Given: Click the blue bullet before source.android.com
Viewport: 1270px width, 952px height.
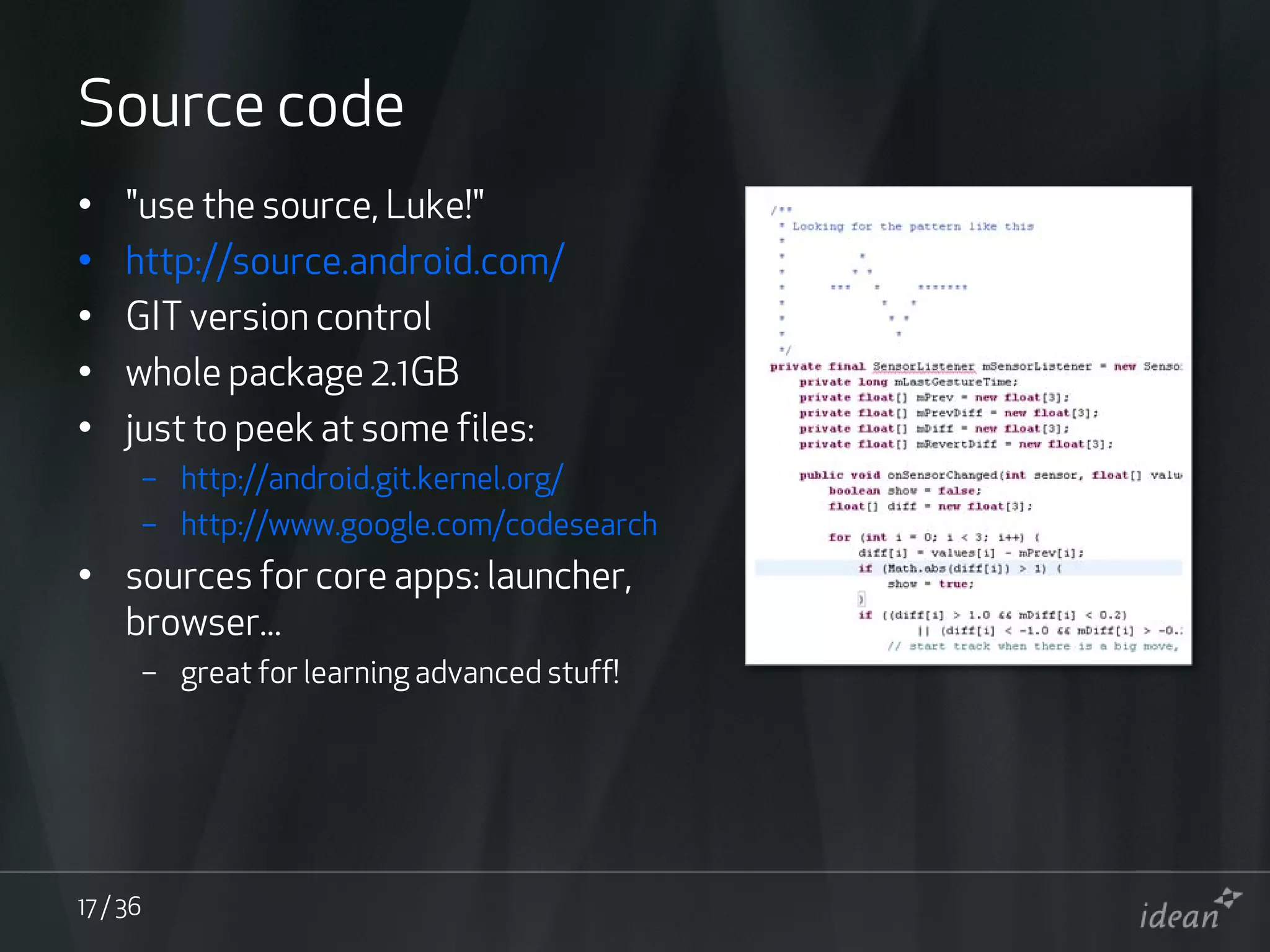Looking at the screenshot, I should tap(86, 261).
